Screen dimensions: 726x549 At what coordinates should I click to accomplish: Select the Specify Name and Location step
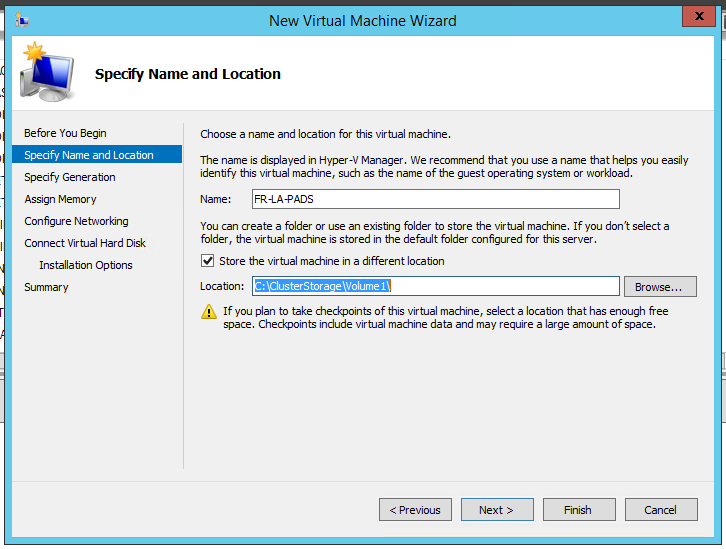(89, 155)
